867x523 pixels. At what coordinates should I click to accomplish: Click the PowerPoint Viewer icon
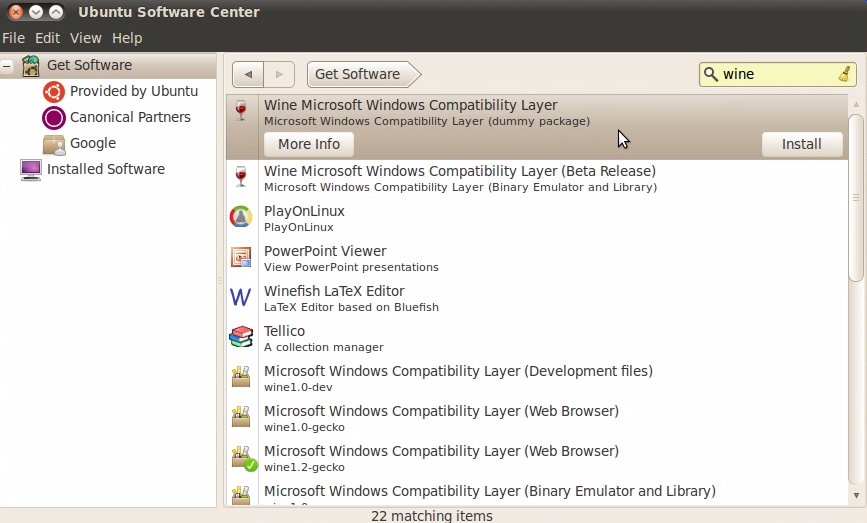click(241, 257)
